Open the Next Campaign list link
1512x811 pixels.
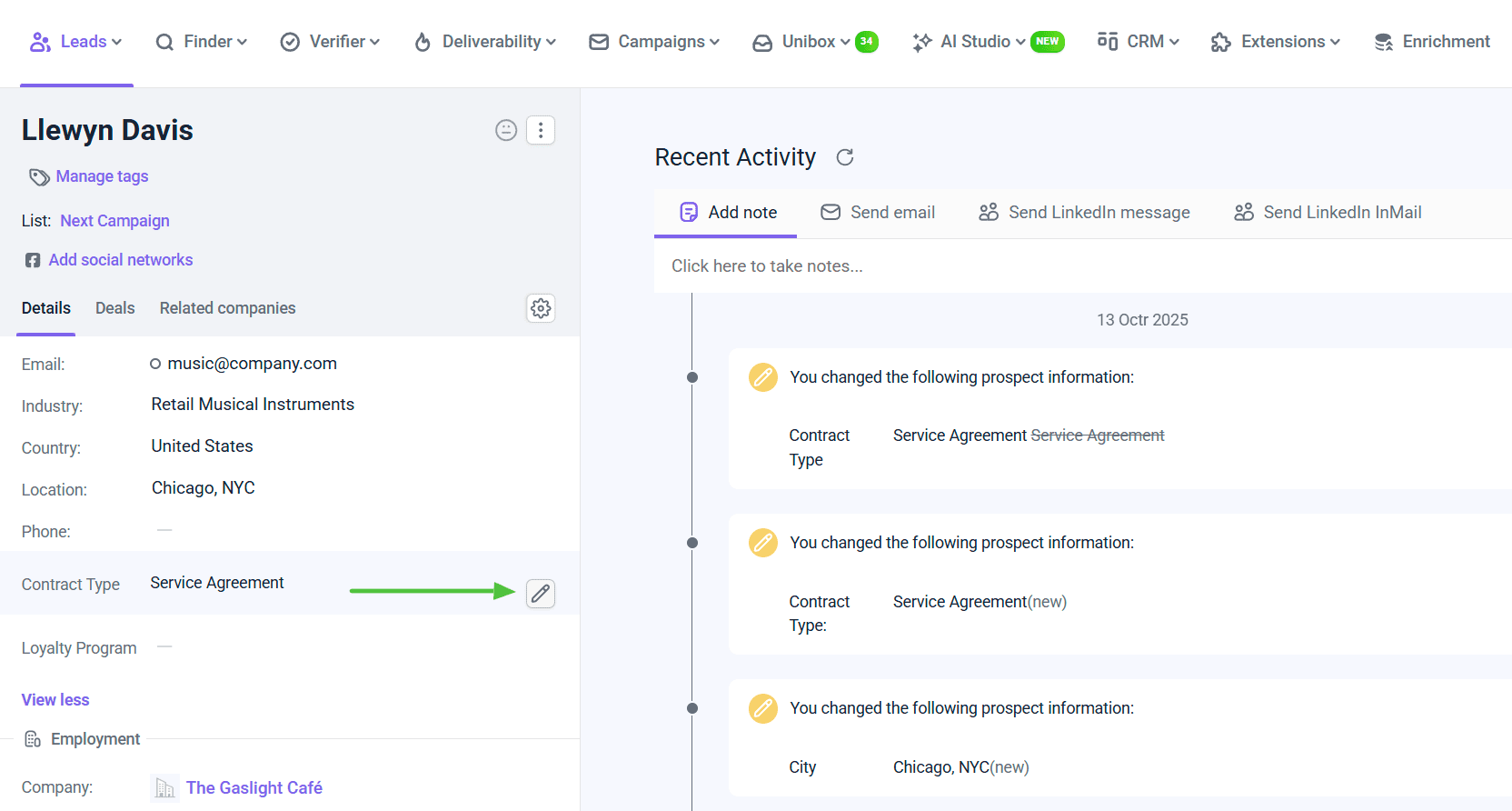(x=114, y=221)
